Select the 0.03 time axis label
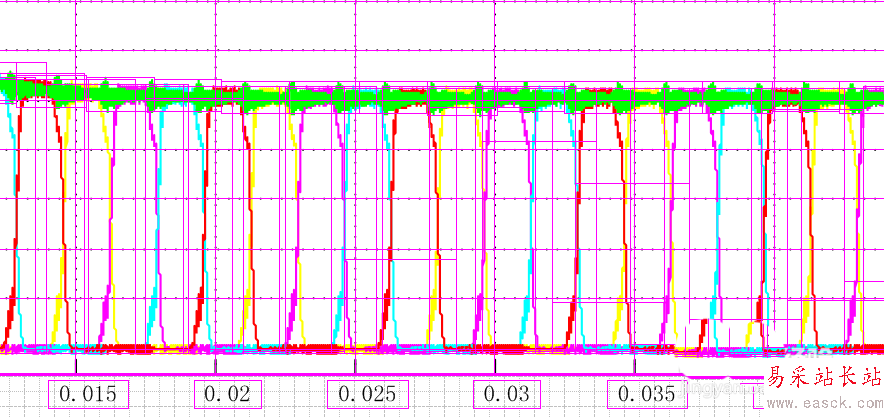The width and height of the screenshot is (884, 418). (x=507, y=394)
